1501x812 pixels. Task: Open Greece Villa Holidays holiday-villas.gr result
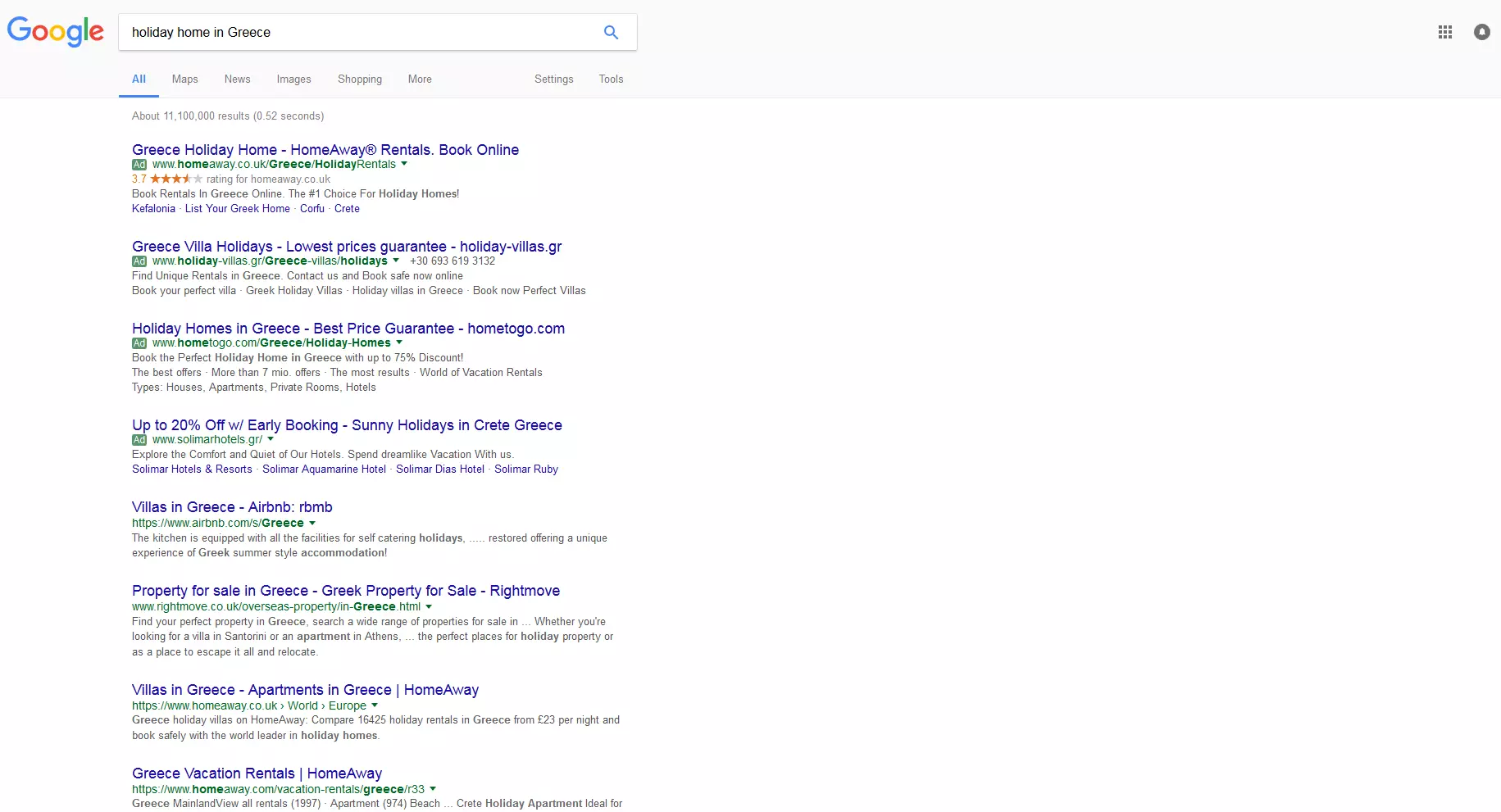[x=347, y=247]
